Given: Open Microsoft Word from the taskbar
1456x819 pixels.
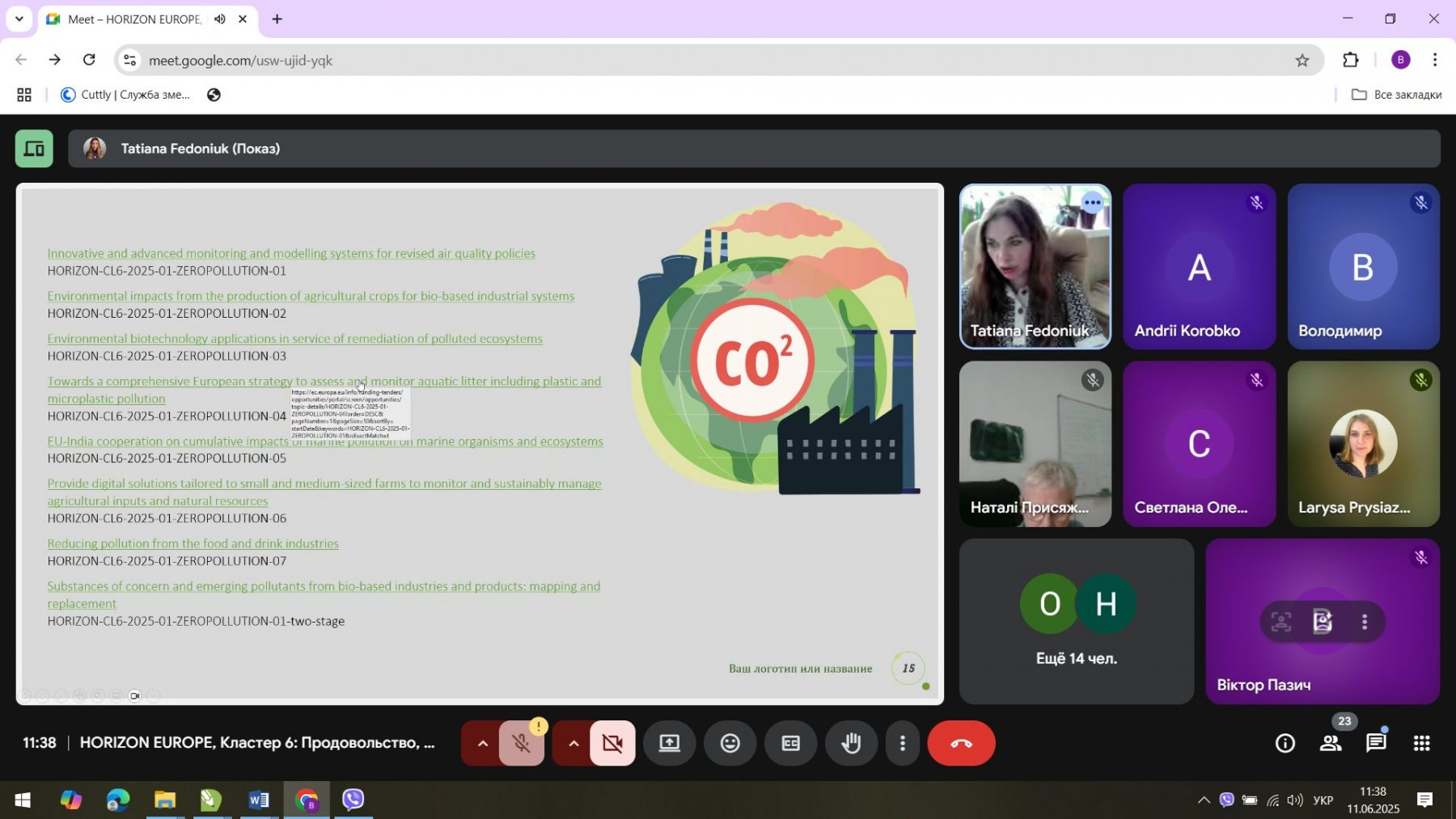Looking at the screenshot, I should (259, 800).
